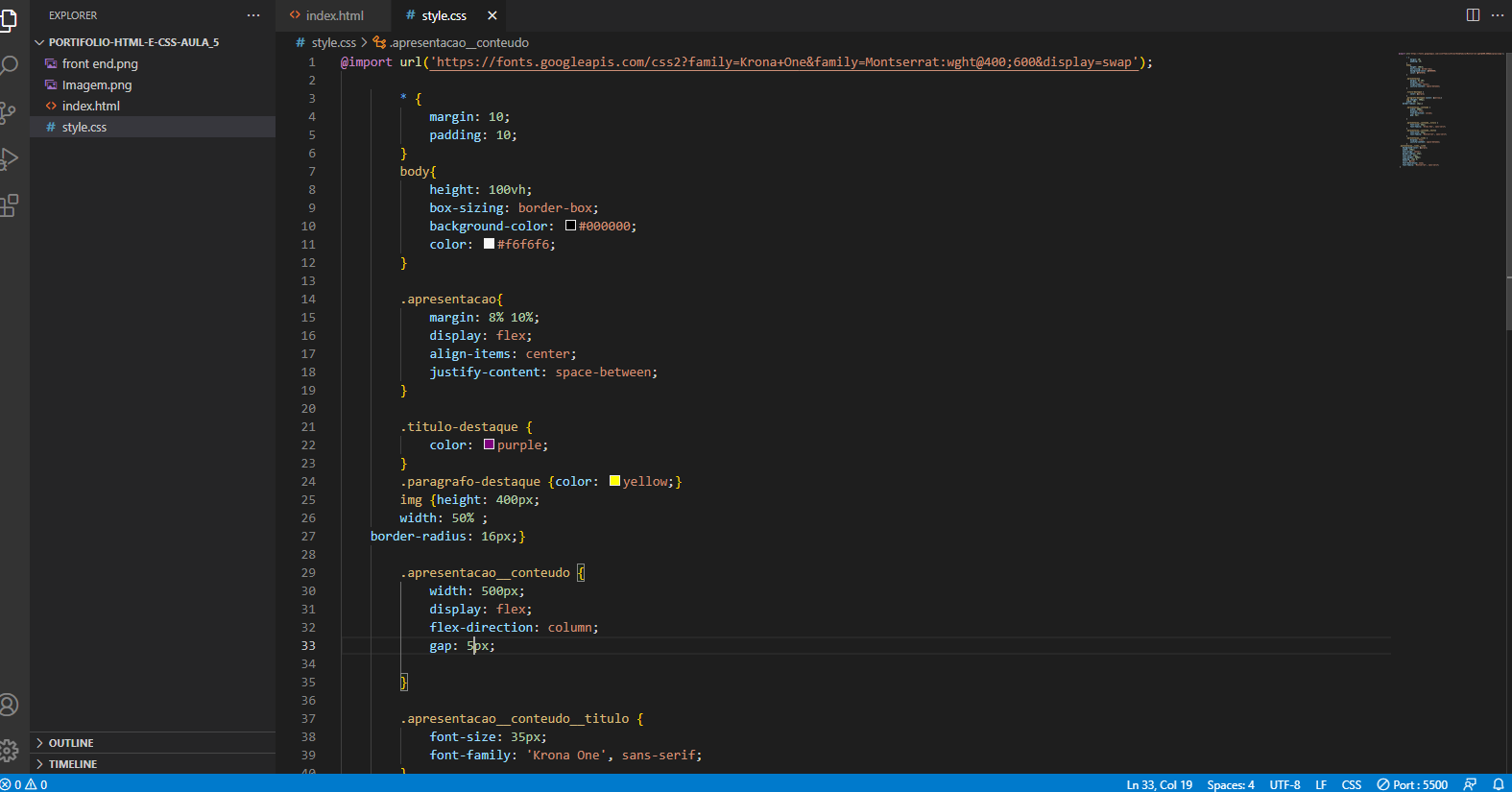This screenshot has height=792, width=1512.
Task: Click line number 29 in gutter
Action: pos(308,572)
